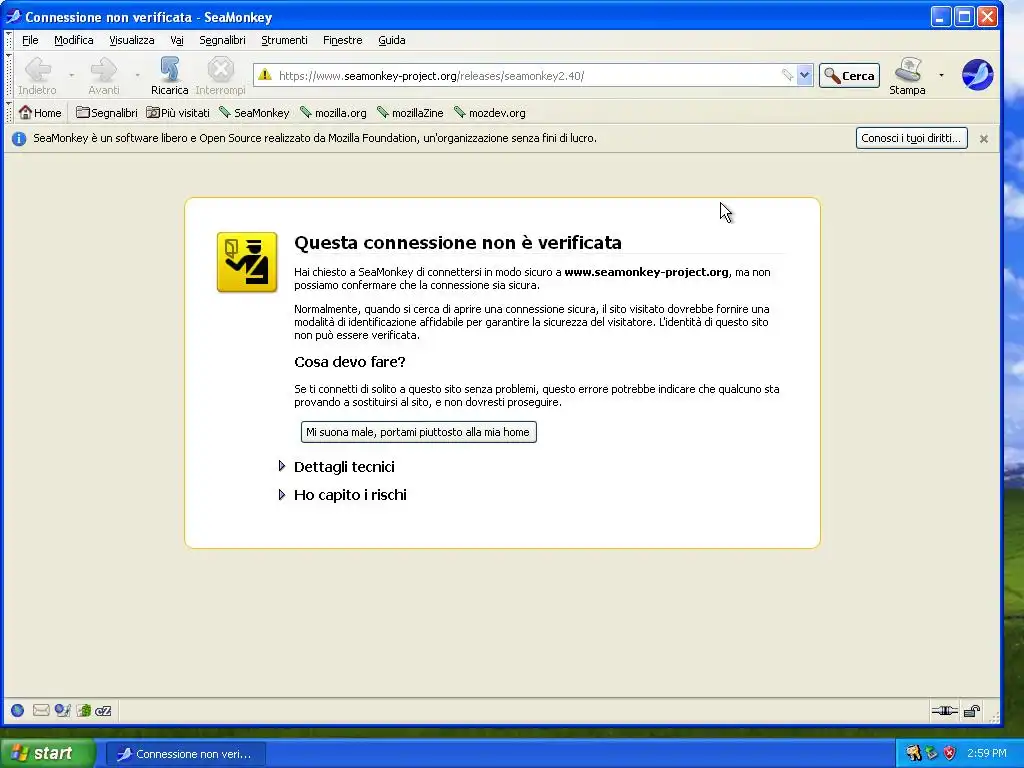Screen dimensions: 1024x768
Task: Click the Indietro back arrow
Action: pyautogui.click(x=37, y=69)
